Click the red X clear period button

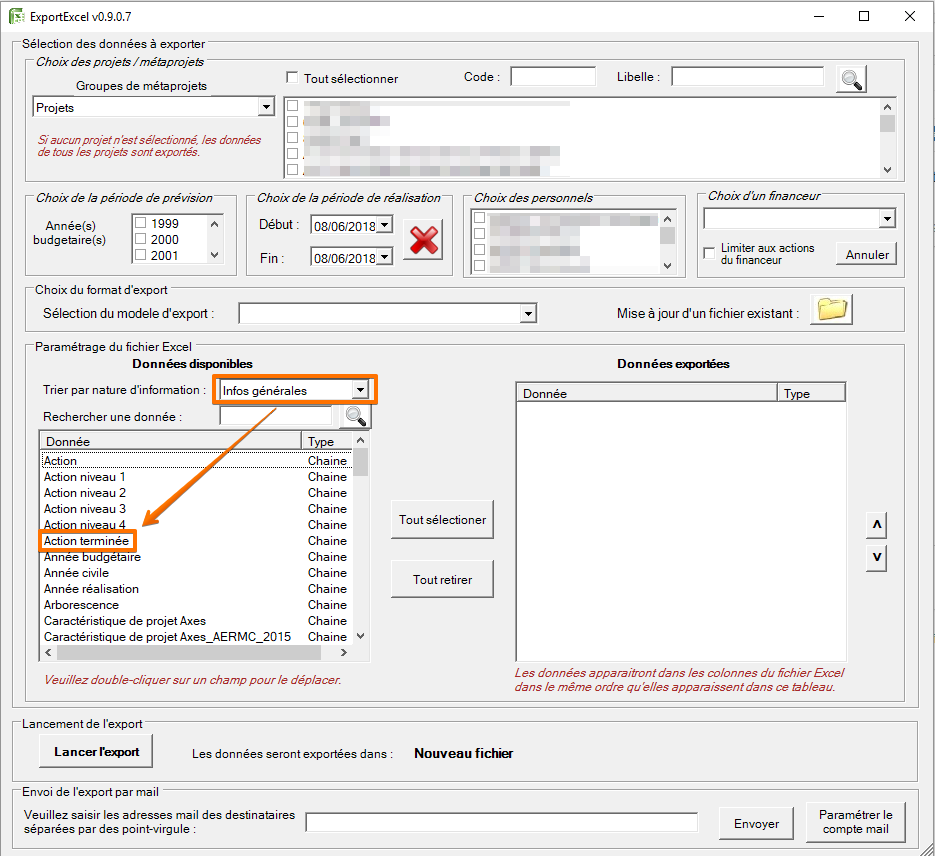(424, 241)
